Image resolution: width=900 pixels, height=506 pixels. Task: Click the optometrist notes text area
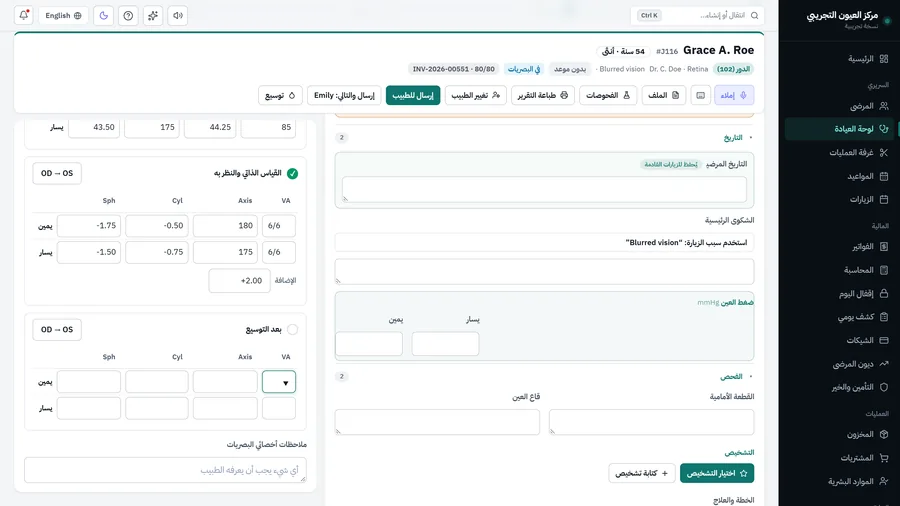[165, 470]
